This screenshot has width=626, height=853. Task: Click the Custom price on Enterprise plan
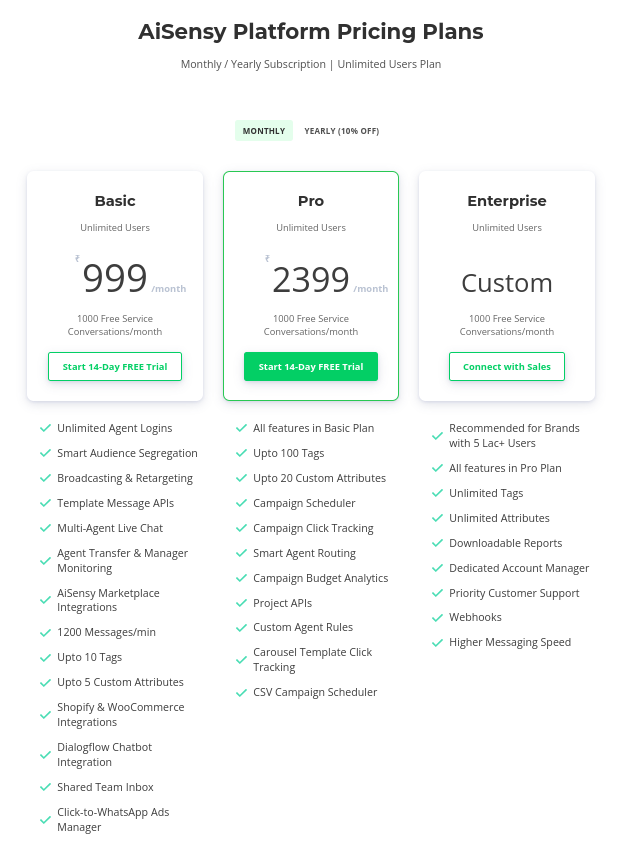coord(506,283)
